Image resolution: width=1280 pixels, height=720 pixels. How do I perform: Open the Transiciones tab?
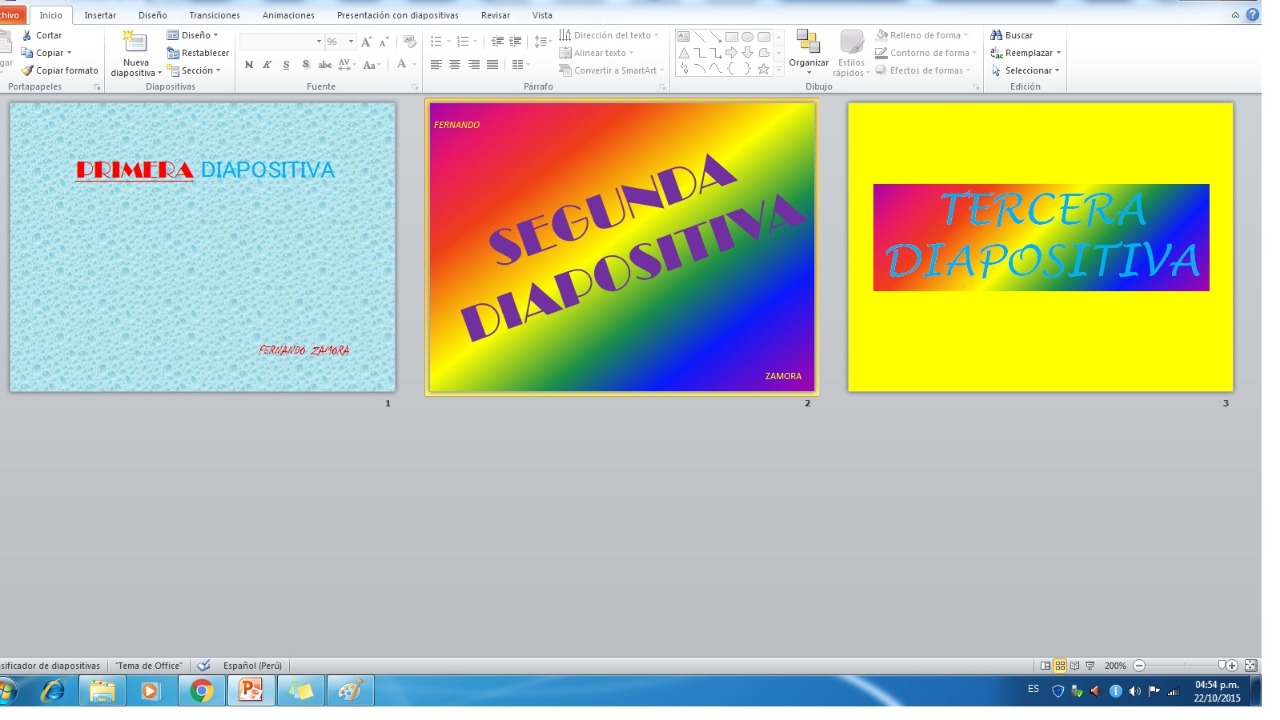click(x=215, y=15)
